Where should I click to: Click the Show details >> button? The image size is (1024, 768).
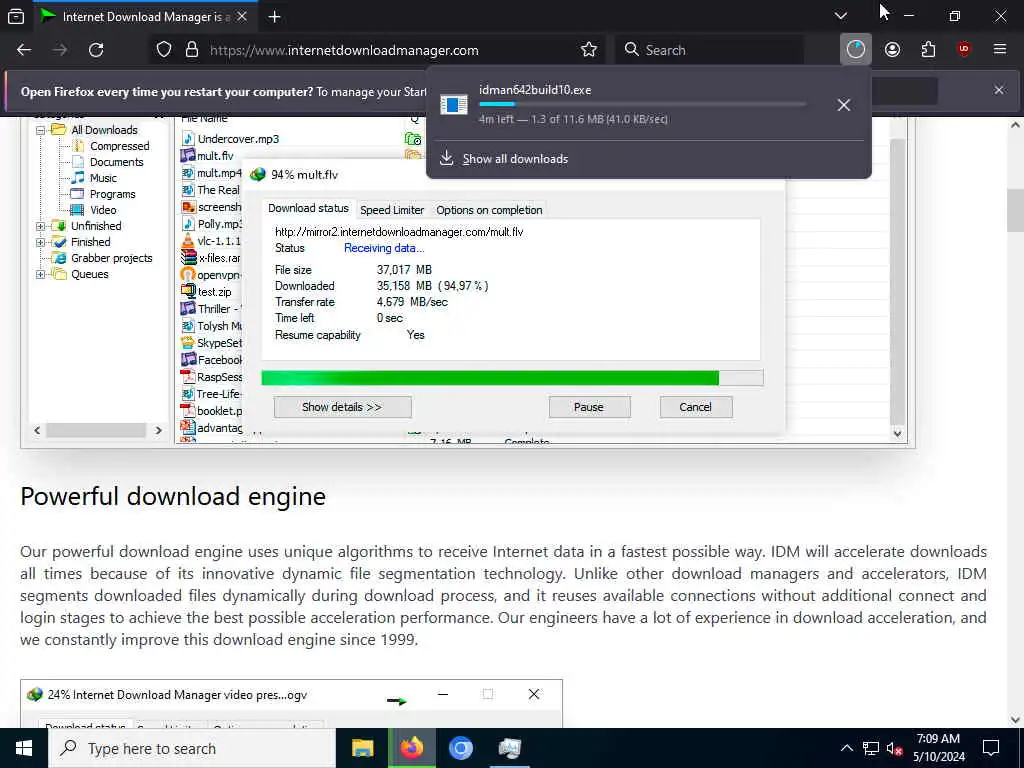pyautogui.click(x=342, y=407)
